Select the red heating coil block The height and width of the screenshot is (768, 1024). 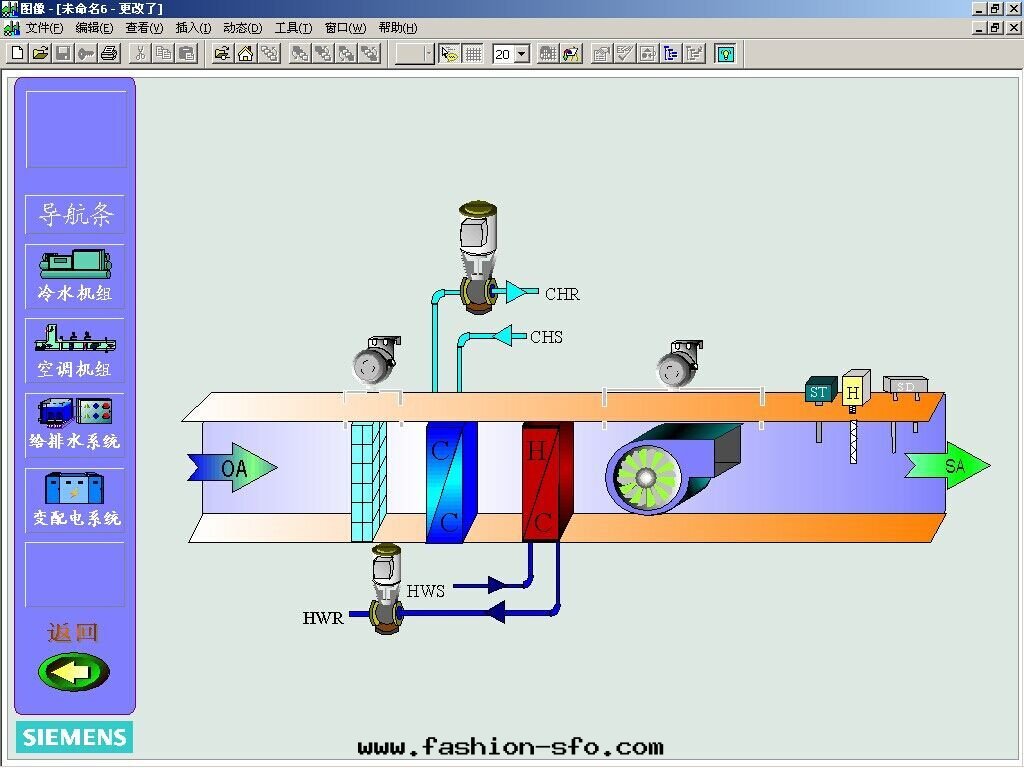[x=546, y=482]
